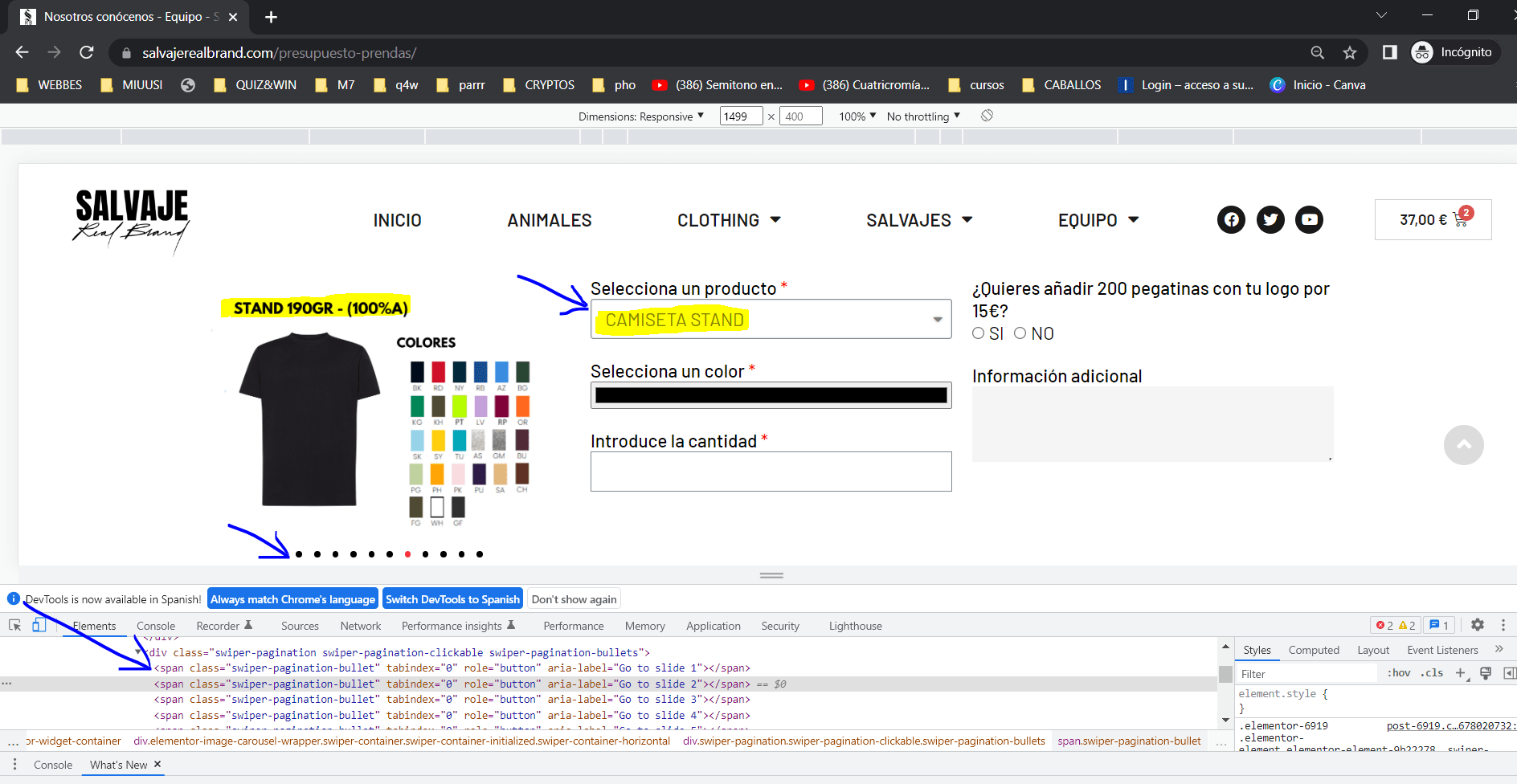Open the Dimensions Responsive dropdown
The image size is (1517, 784).
[x=641, y=116]
